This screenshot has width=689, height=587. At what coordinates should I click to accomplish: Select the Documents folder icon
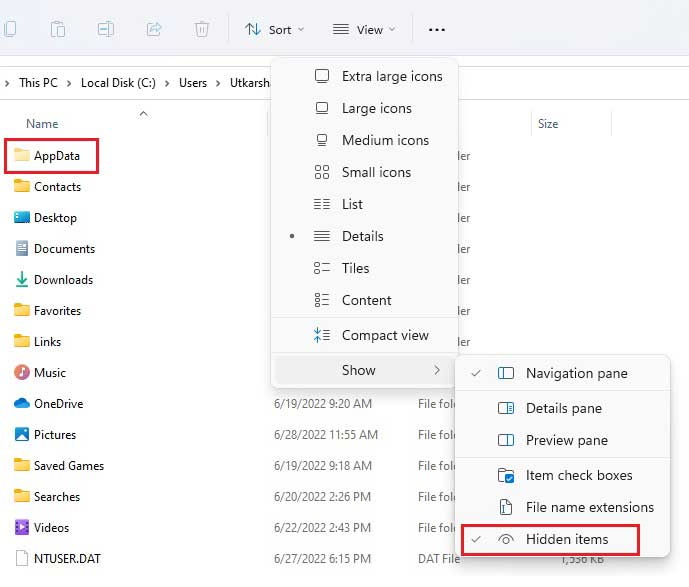(x=22, y=248)
